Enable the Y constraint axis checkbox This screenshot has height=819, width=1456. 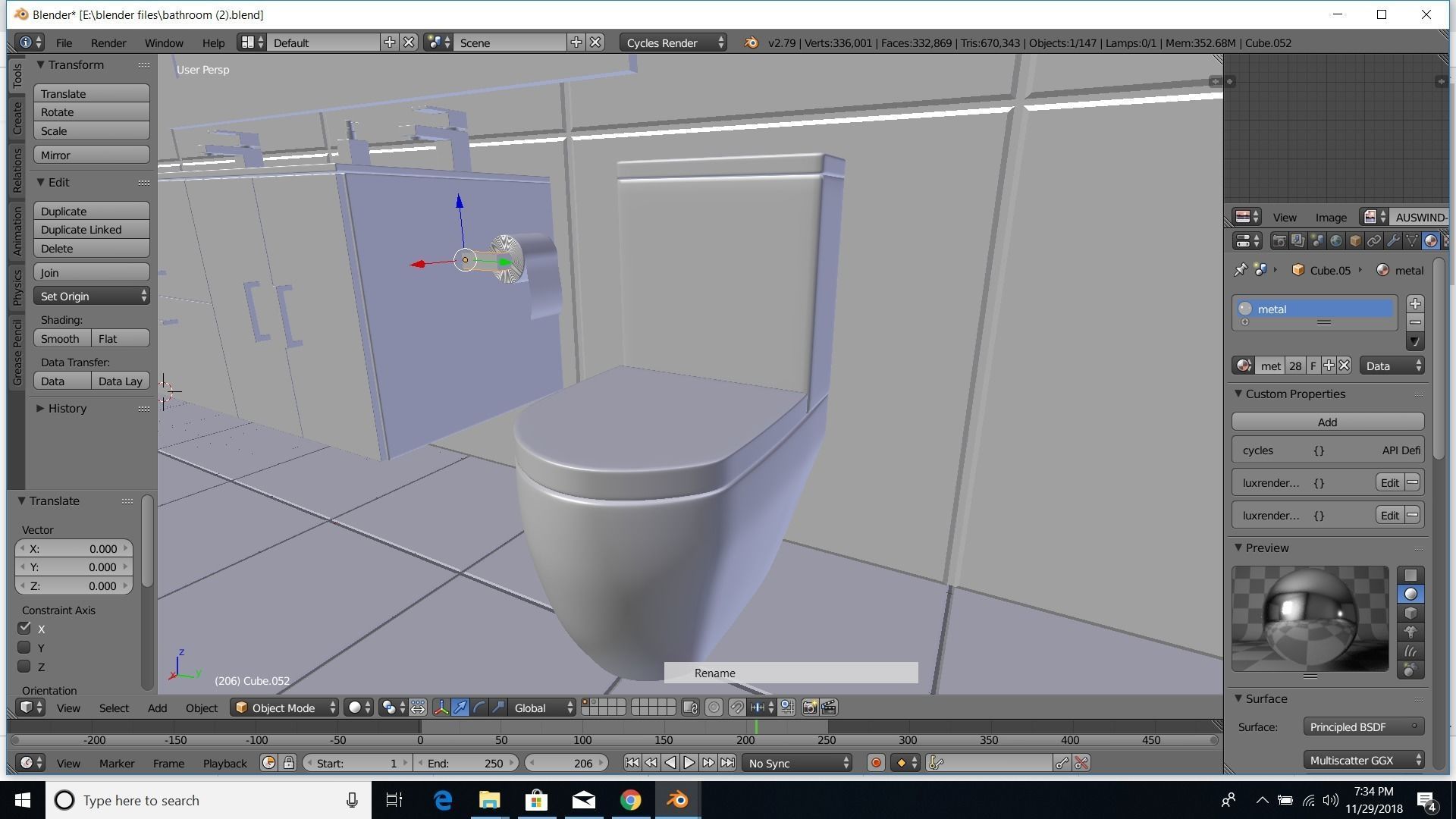pyautogui.click(x=24, y=648)
